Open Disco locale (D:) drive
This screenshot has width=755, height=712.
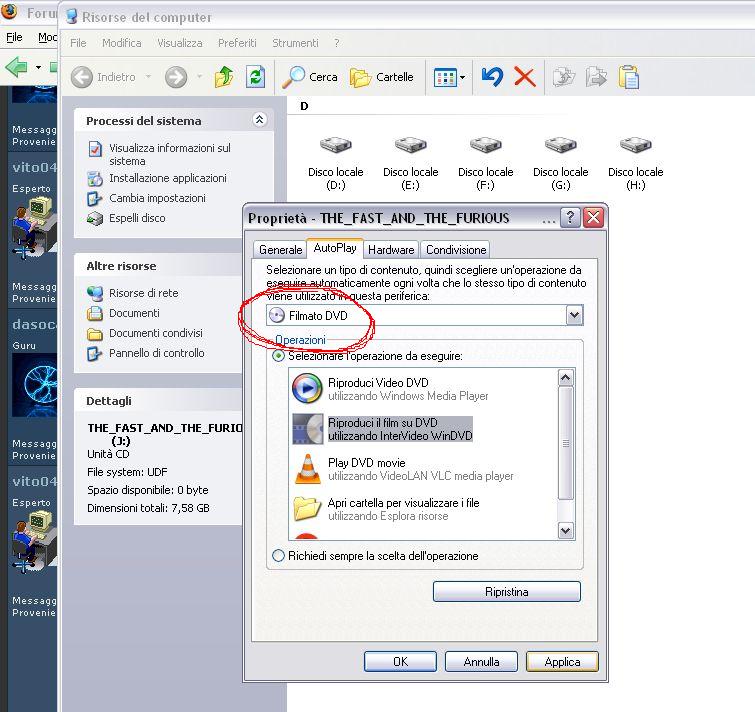click(x=336, y=164)
